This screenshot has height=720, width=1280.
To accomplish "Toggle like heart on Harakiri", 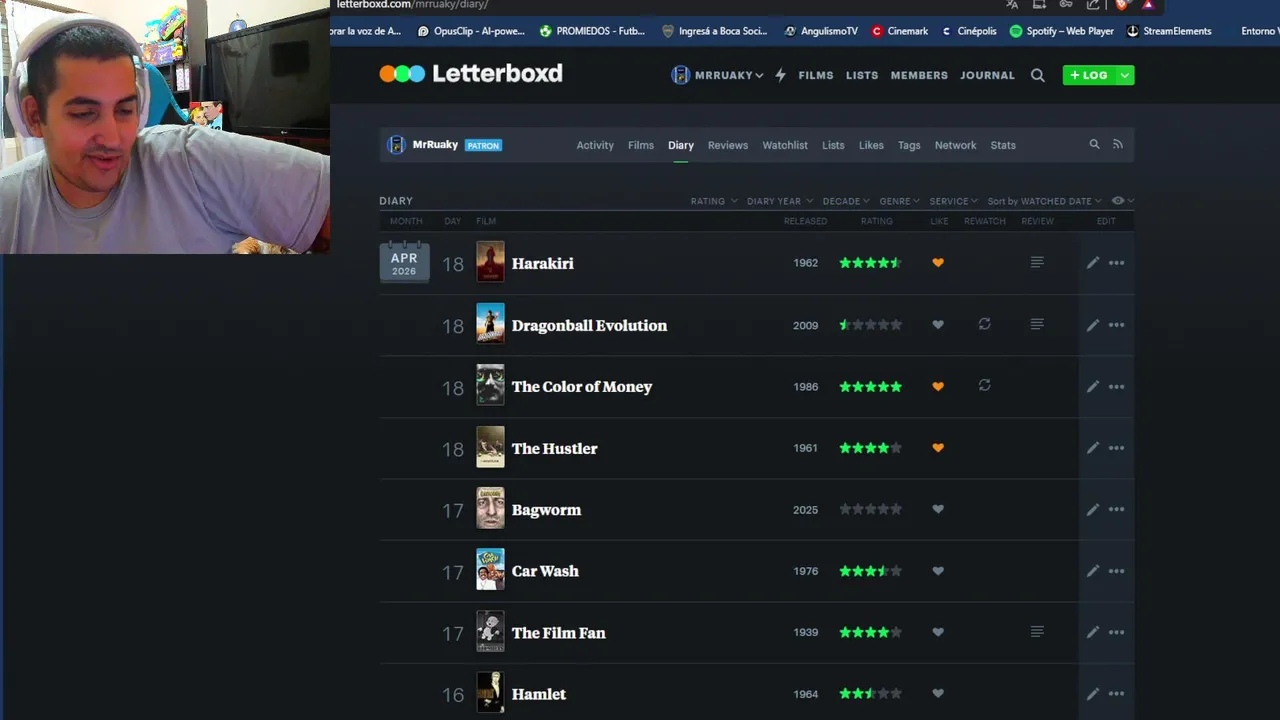I will (x=938, y=263).
